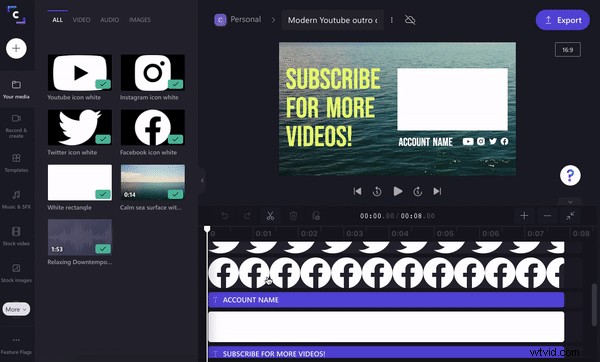Select the white rectangle timeline clip

386,327
